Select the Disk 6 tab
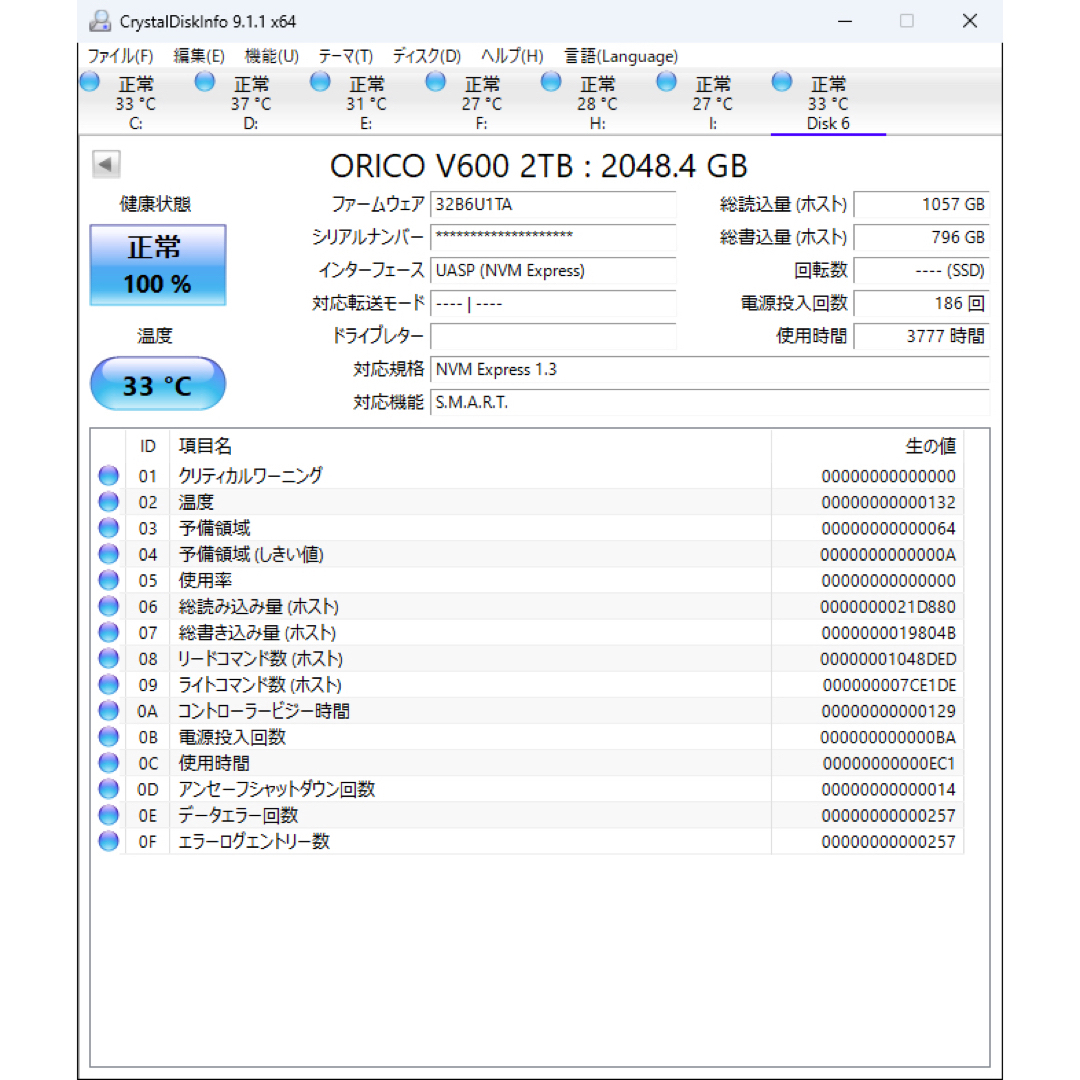This screenshot has height=1080, width=1080. tap(828, 103)
